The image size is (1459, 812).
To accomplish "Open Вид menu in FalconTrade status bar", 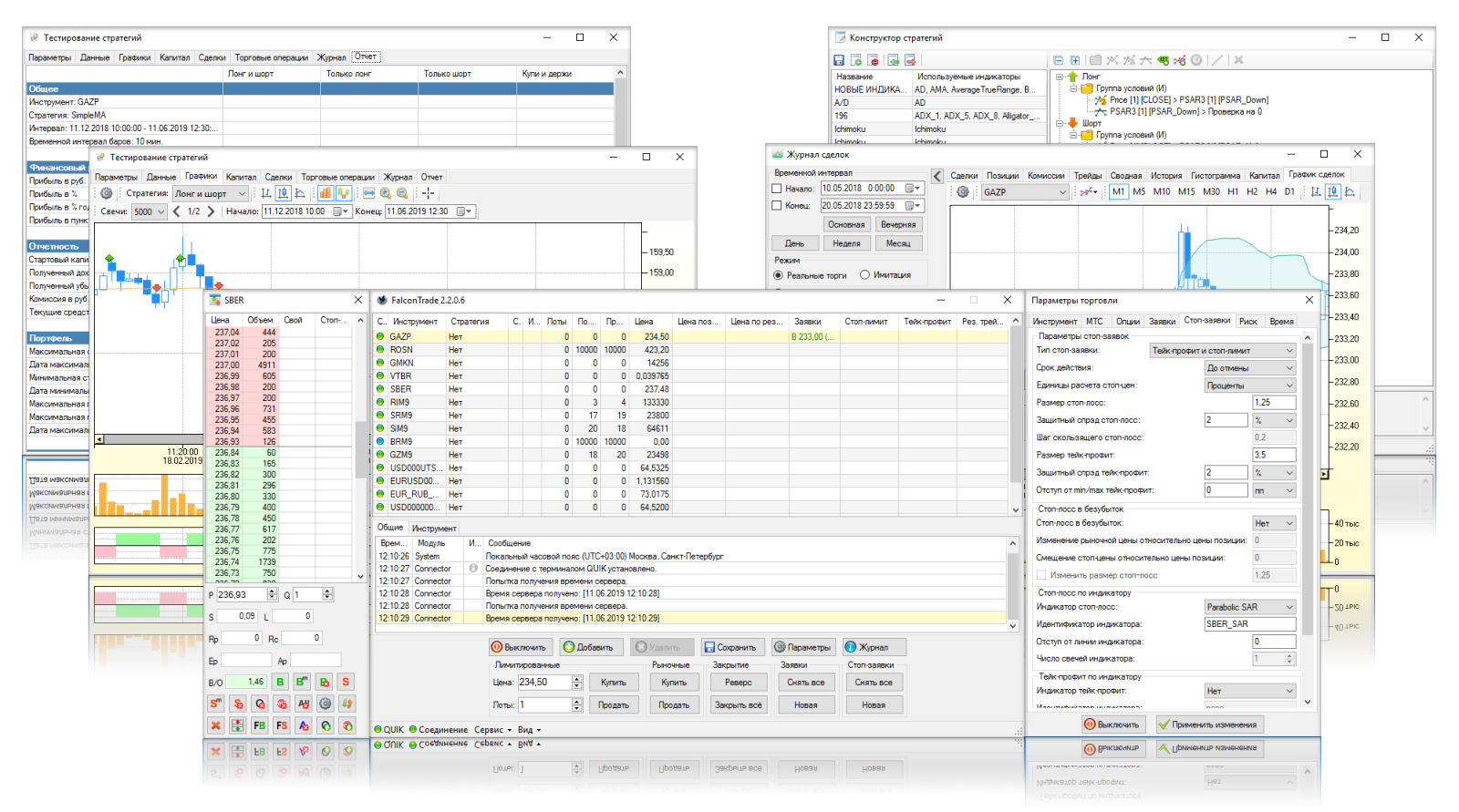I will point(529,730).
